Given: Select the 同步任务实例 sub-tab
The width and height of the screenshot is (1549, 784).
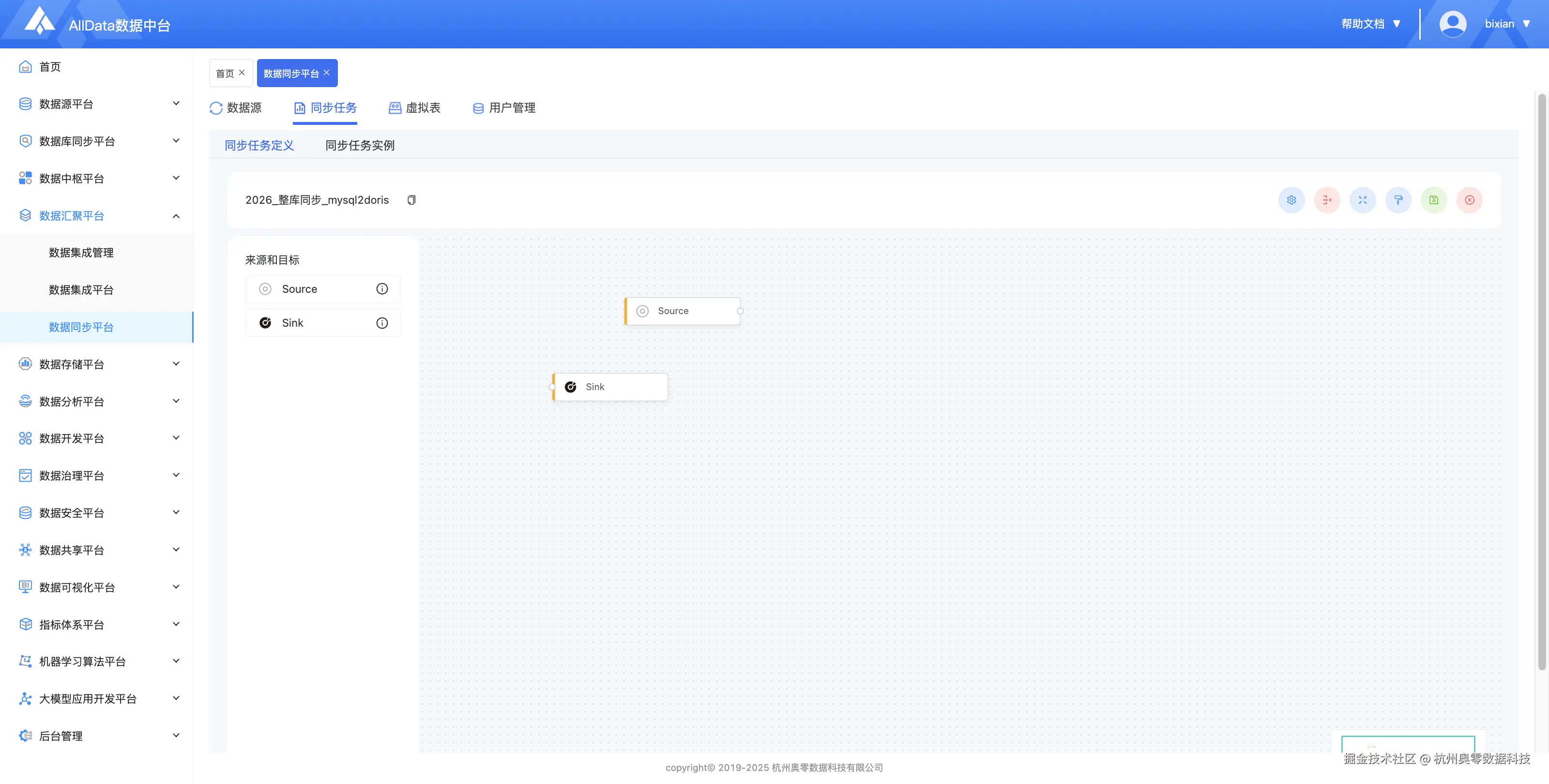Looking at the screenshot, I should [x=360, y=145].
